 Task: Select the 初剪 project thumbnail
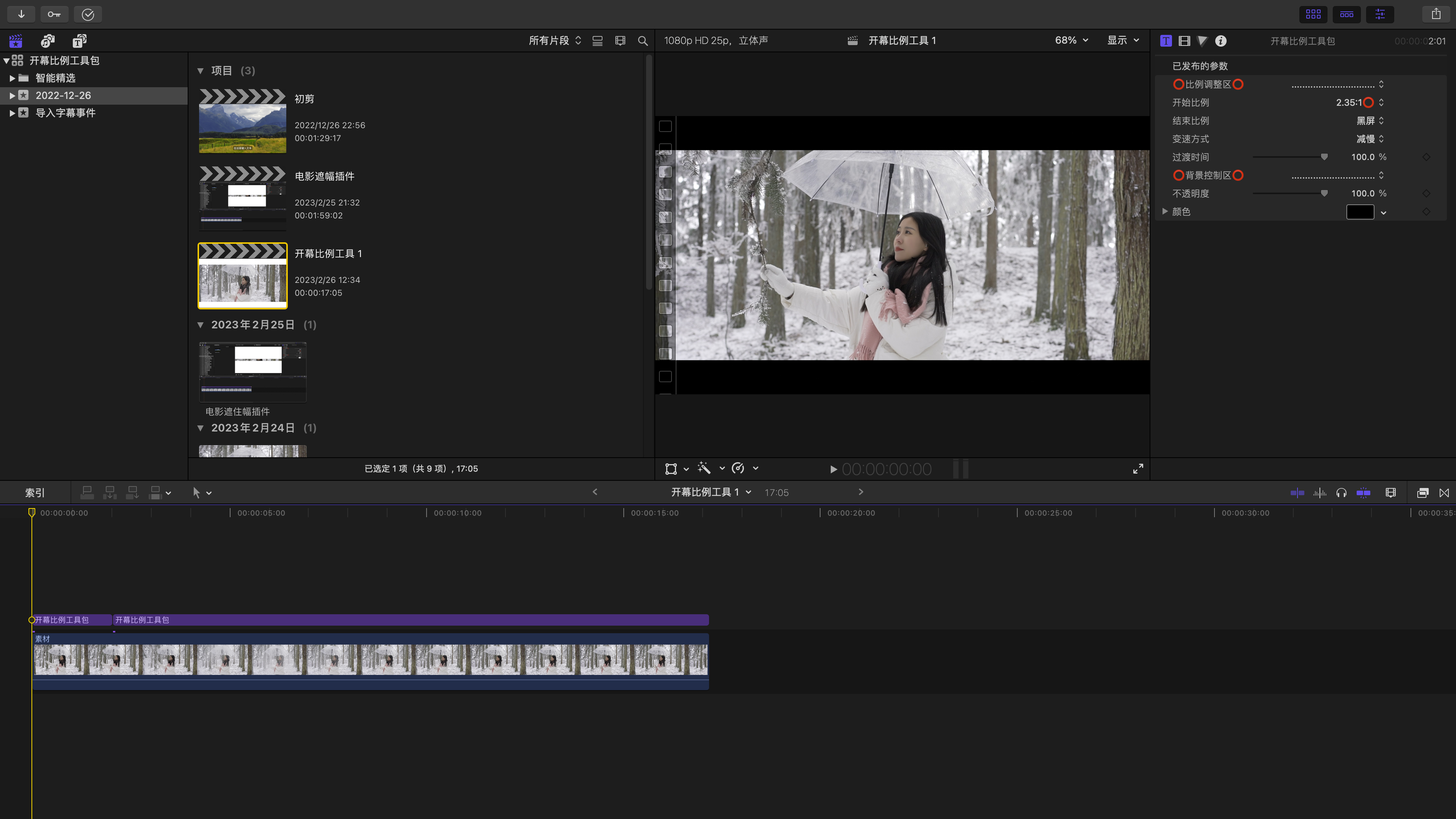point(243,121)
